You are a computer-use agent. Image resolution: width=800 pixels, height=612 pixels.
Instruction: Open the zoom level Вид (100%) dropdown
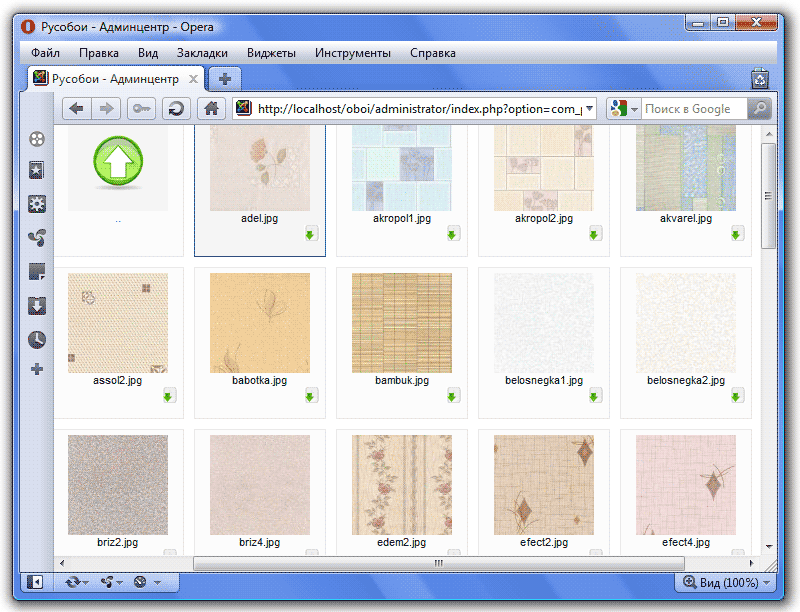tap(727, 582)
